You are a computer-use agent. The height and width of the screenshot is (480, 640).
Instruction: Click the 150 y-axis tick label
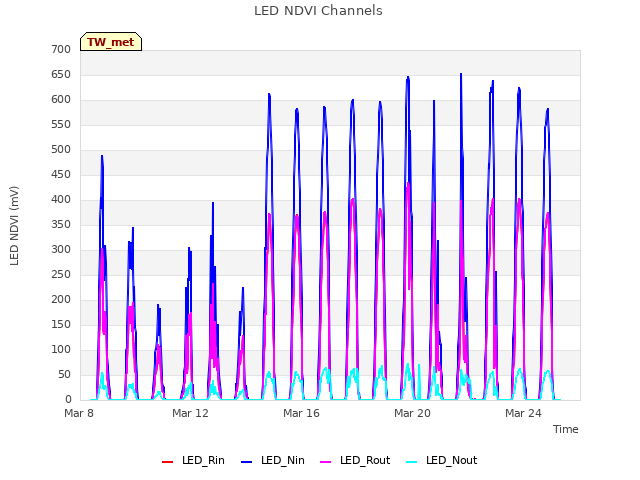coord(61,324)
